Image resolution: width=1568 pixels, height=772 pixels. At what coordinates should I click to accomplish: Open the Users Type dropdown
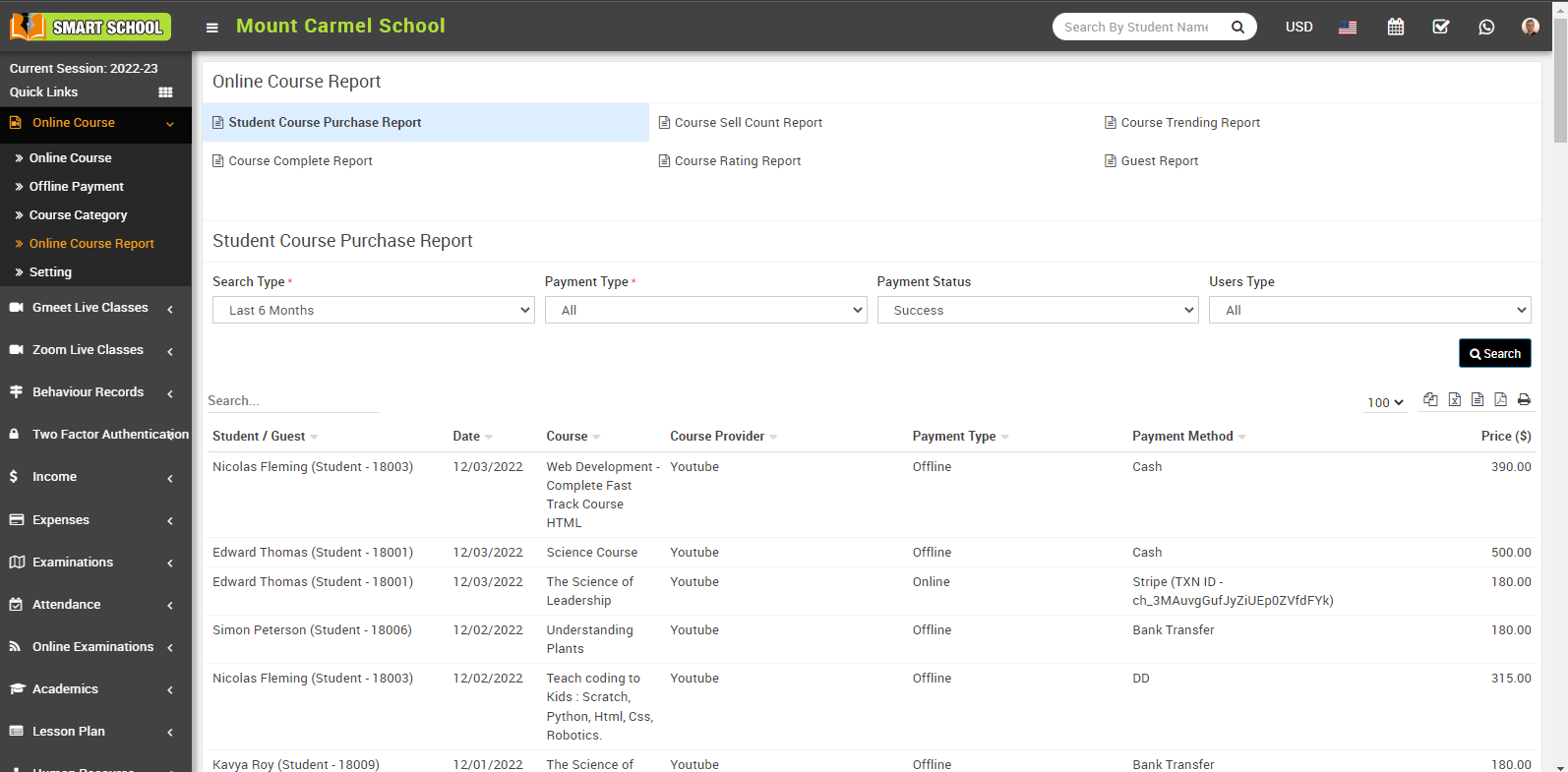pos(1369,310)
